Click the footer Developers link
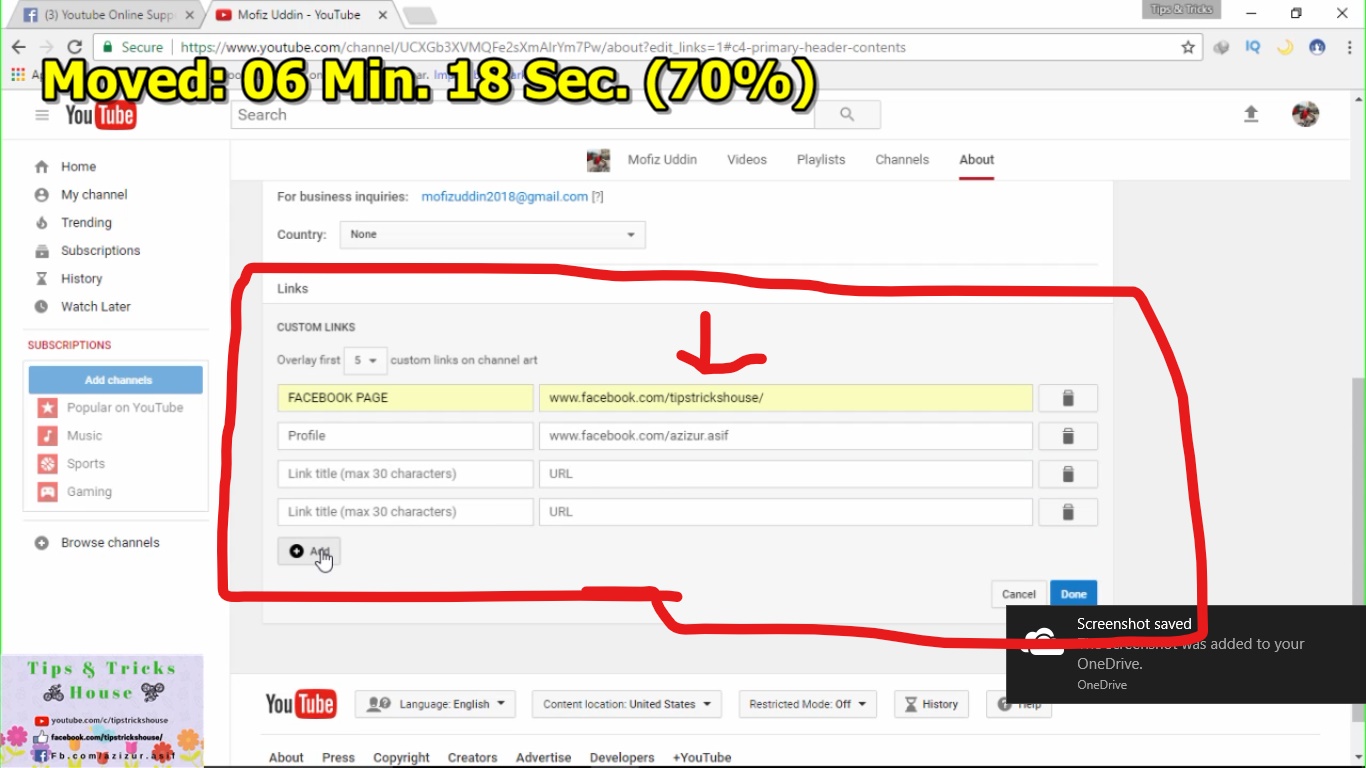The height and width of the screenshot is (768, 1366). pos(622,758)
